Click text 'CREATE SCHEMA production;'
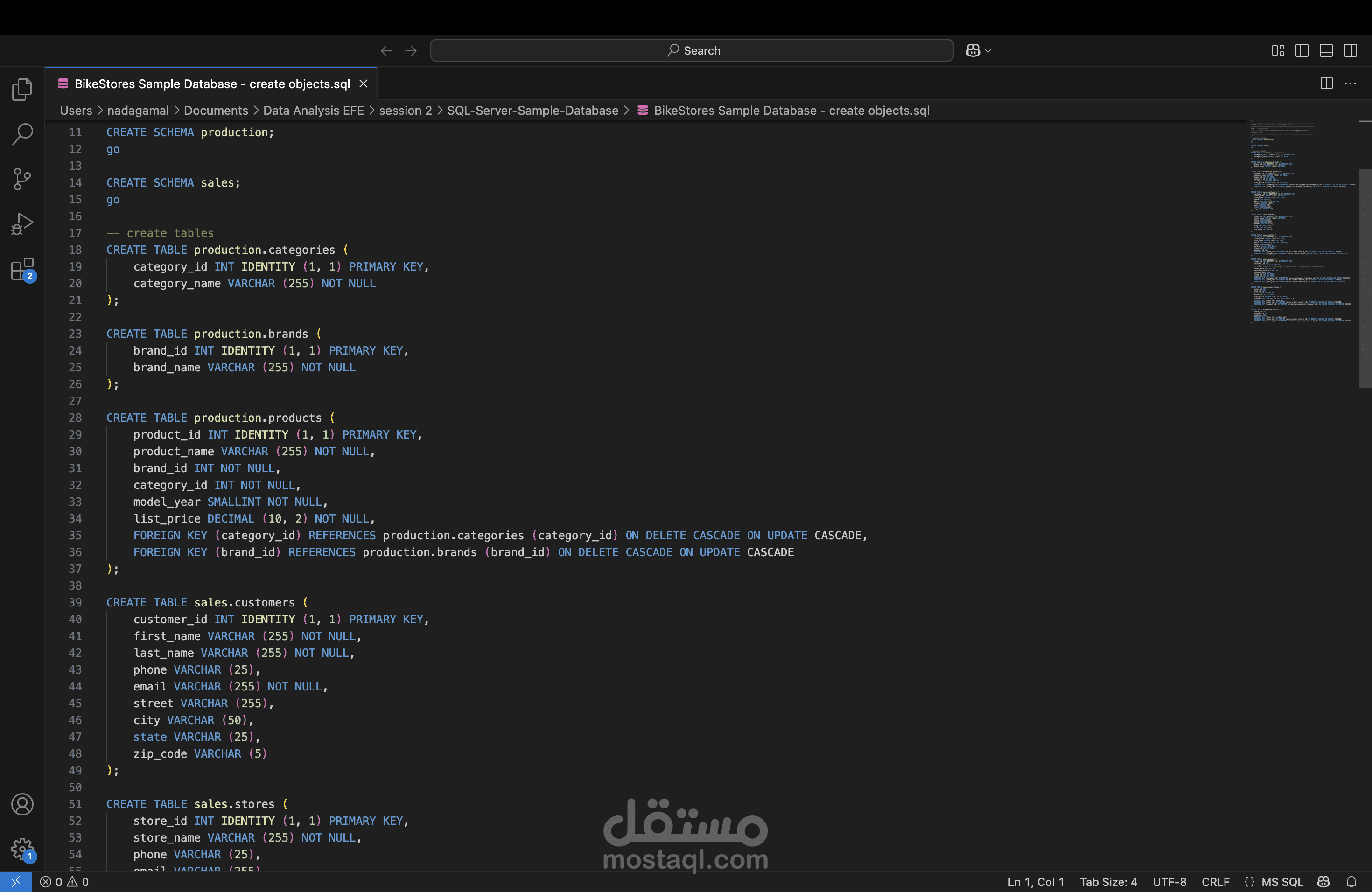 pos(190,132)
